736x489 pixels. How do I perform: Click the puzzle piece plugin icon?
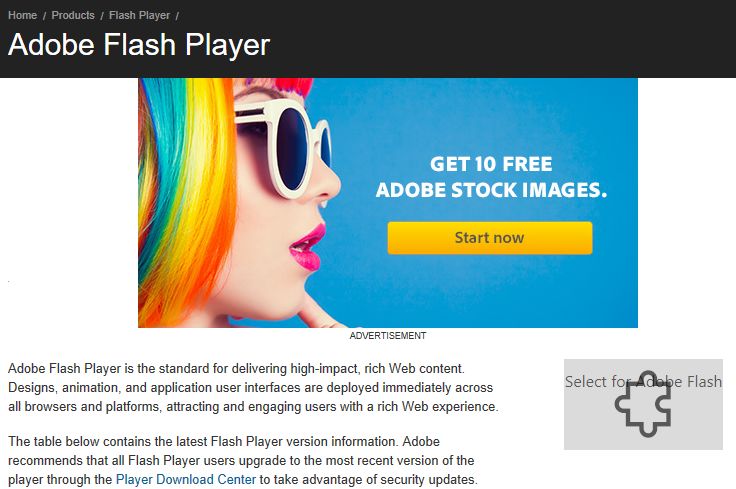pos(643,404)
